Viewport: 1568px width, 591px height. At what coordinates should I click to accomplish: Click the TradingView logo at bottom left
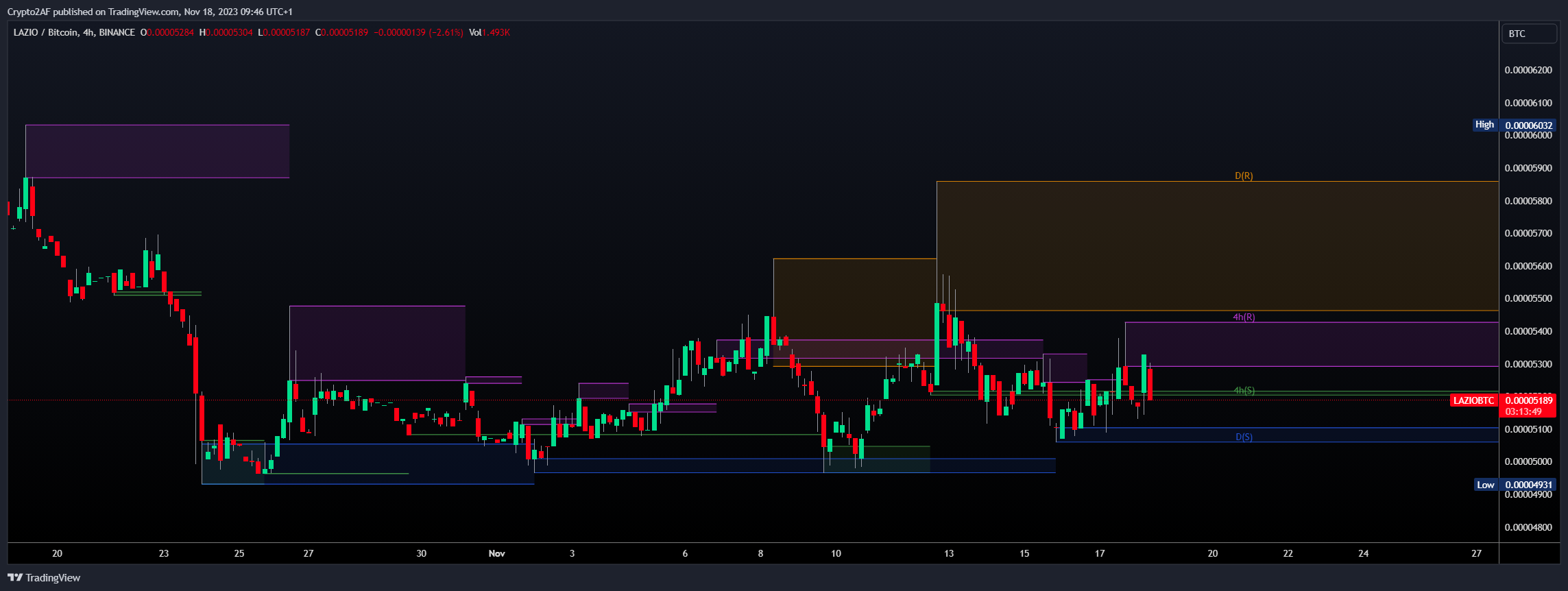[x=45, y=577]
